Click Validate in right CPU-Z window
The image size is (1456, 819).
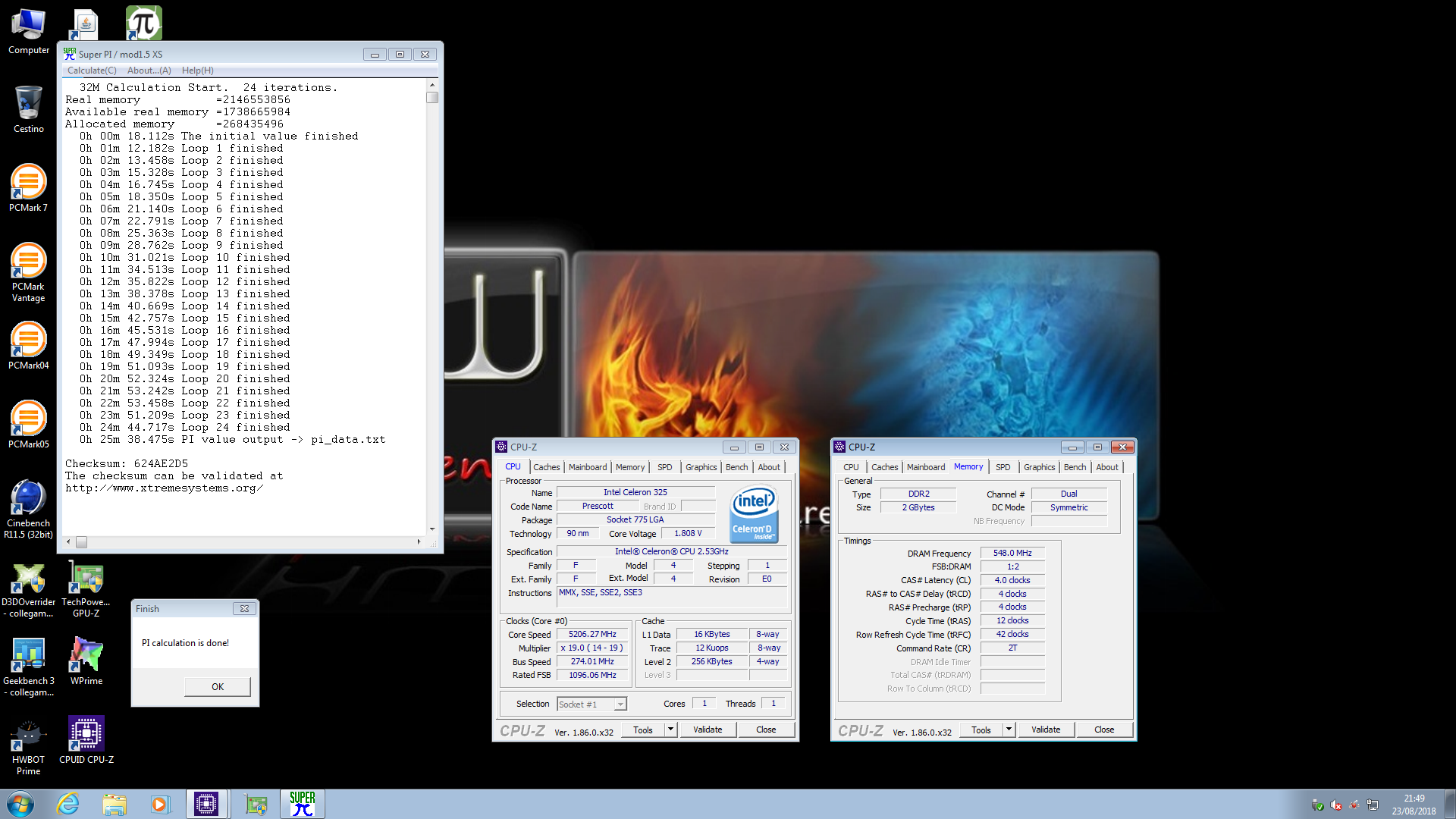1046,730
